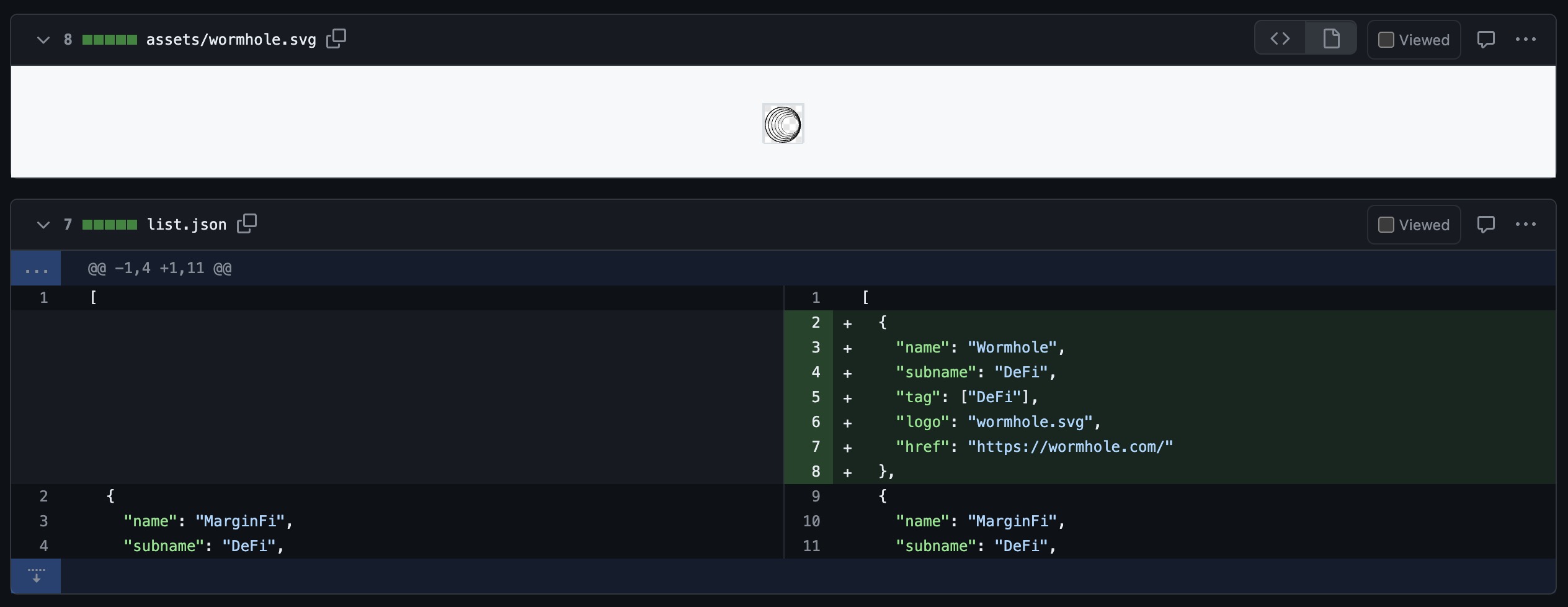1568x607 pixels.
Task: Collapse the list.json file diff
Action: coord(43,225)
